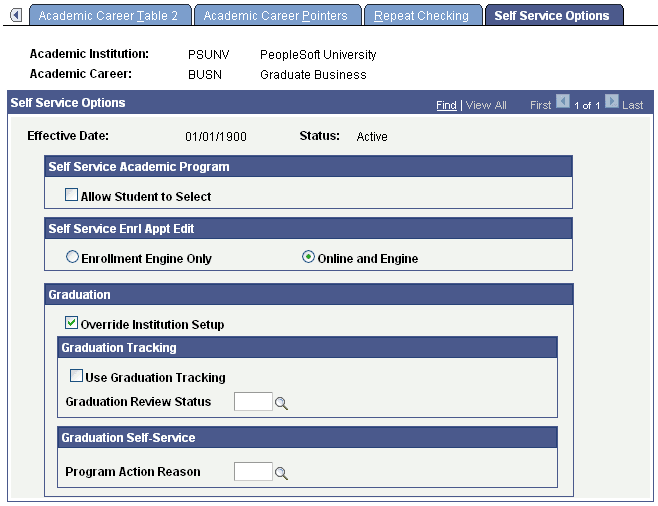Show previous row arrow next to First
The width and height of the screenshot is (658, 506).
tap(563, 102)
